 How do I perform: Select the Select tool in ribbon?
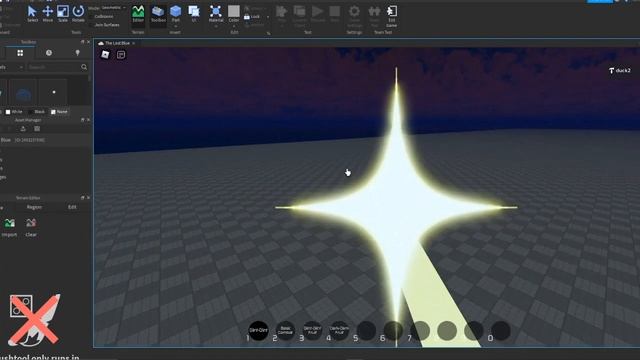click(32, 13)
